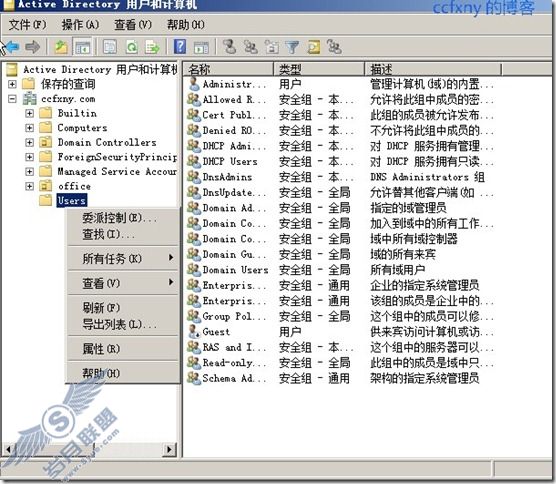The height and width of the screenshot is (484, 556).
Task: Collapse the ccfxny.com domain node
Action: pyautogui.click(x=12, y=99)
